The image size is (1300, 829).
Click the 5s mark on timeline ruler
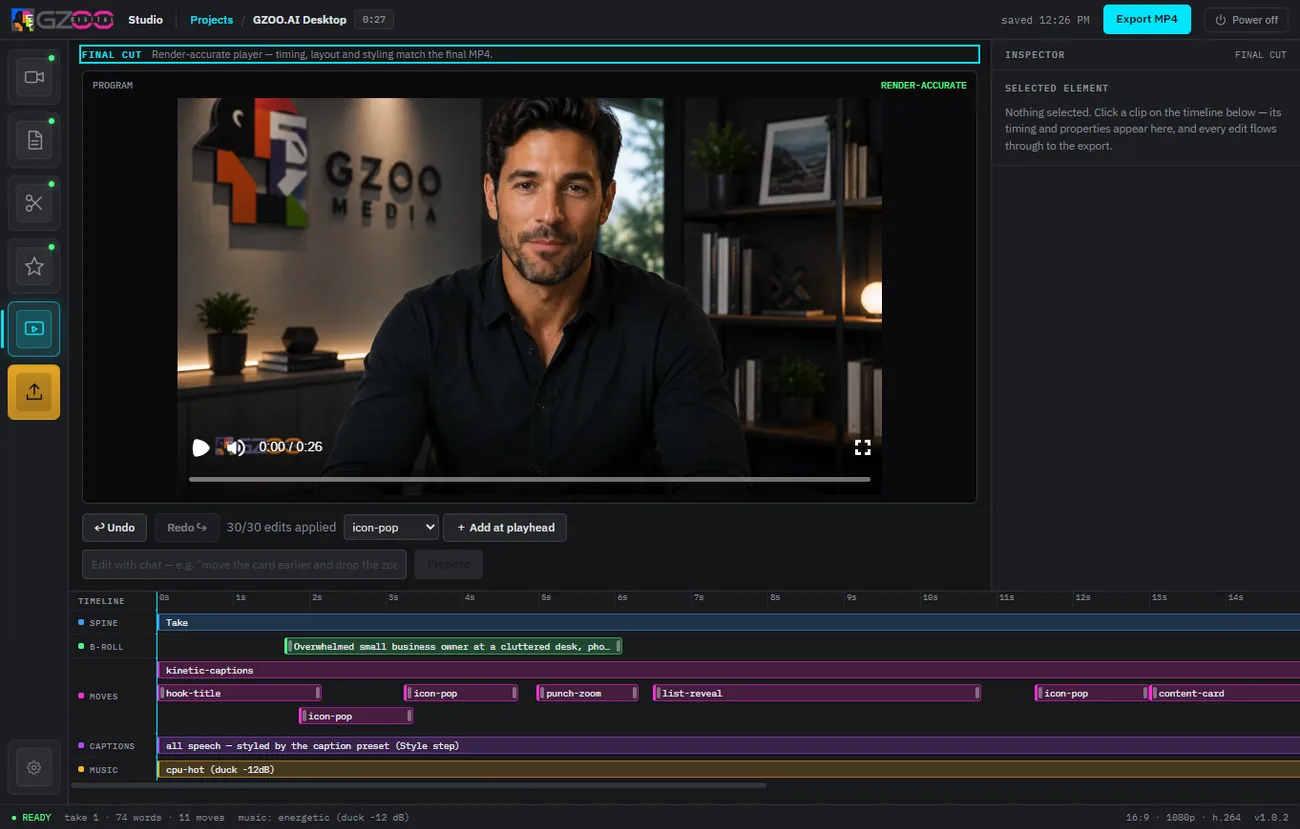546,597
